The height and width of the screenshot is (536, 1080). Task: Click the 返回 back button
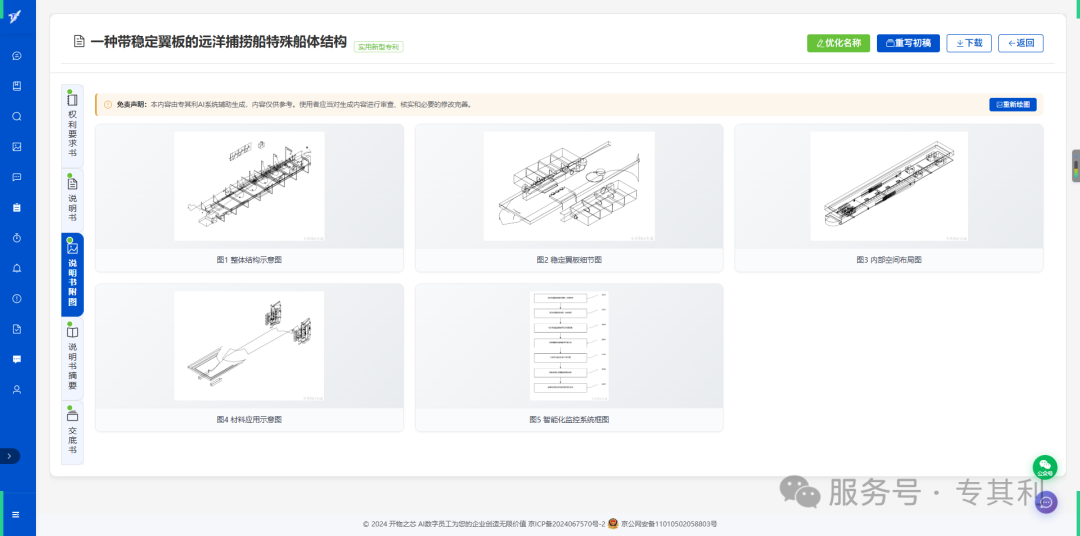1021,43
